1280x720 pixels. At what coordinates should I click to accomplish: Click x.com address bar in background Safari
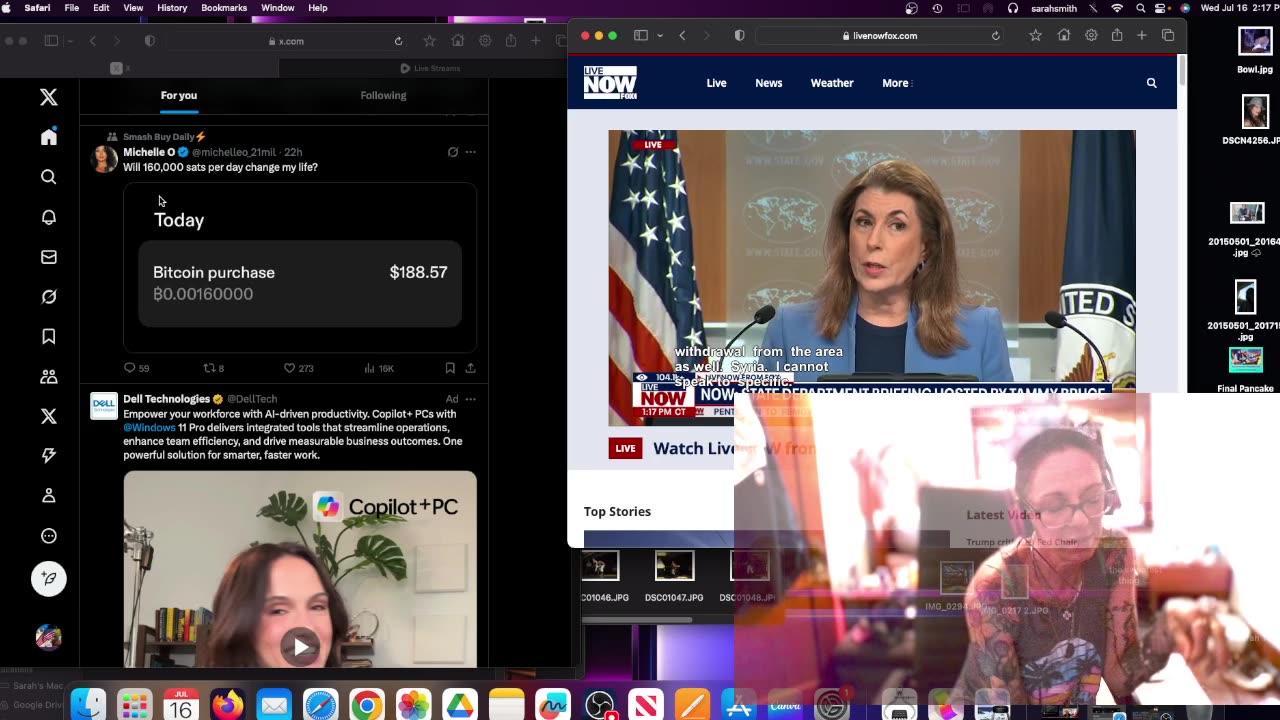coord(285,41)
